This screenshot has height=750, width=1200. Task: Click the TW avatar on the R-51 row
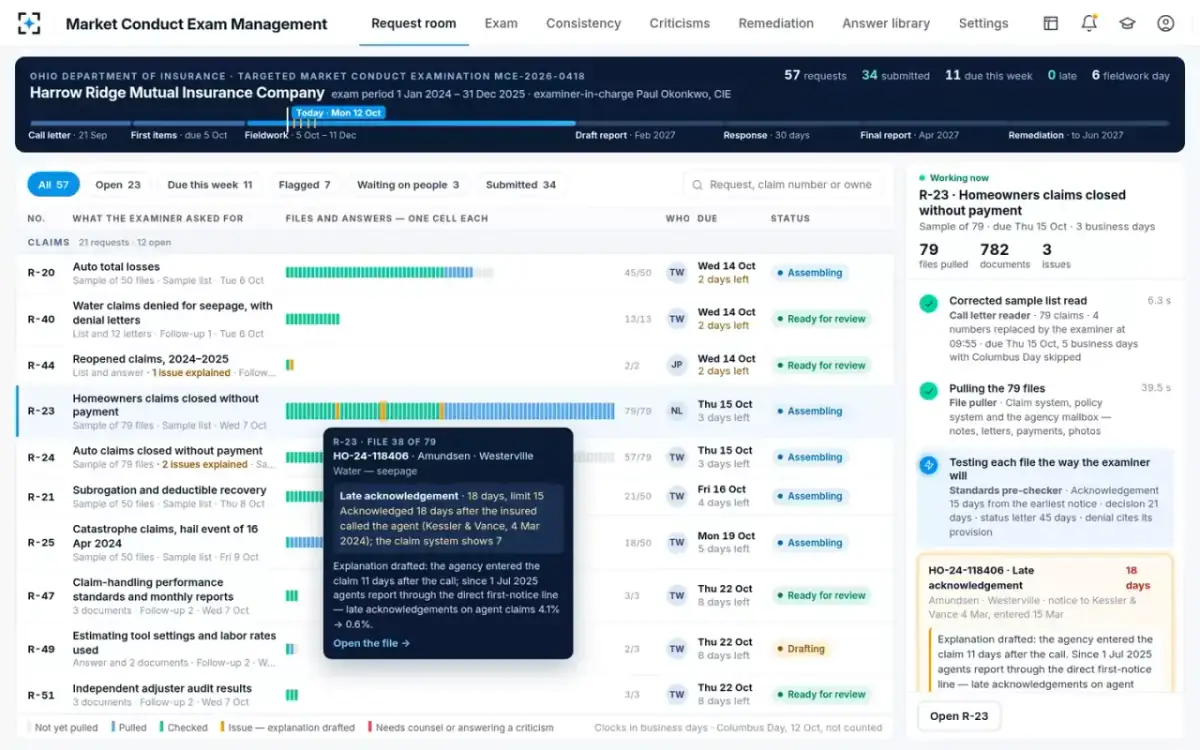[677, 694]
